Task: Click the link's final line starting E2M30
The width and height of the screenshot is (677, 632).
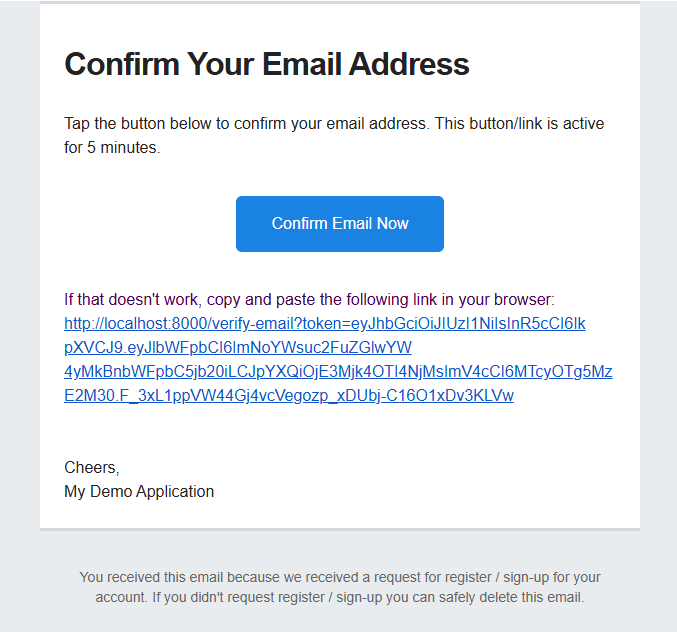Action: tap(289, 395)
